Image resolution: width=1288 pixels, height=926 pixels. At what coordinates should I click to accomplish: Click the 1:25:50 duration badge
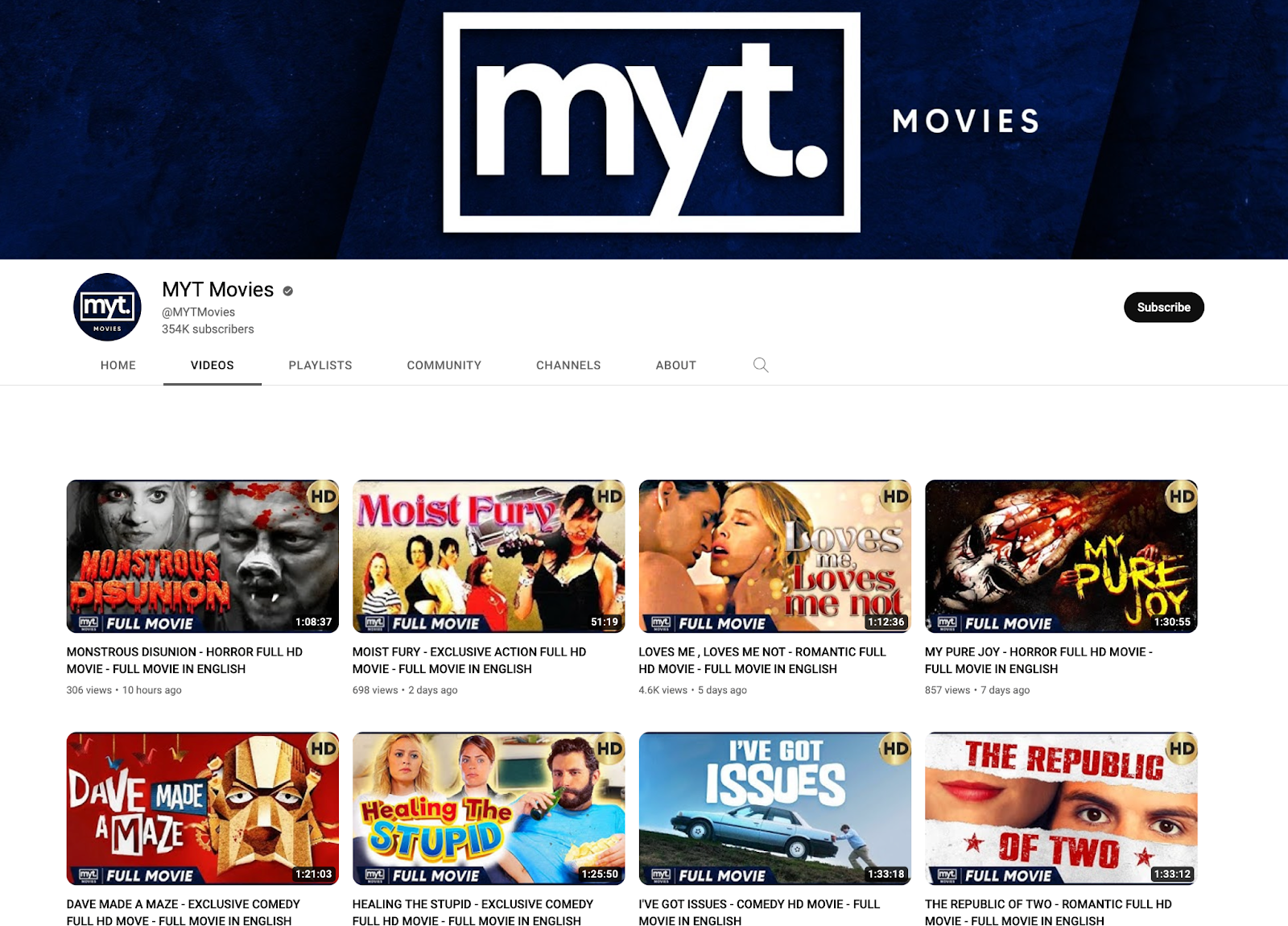(x=600, y=874)
